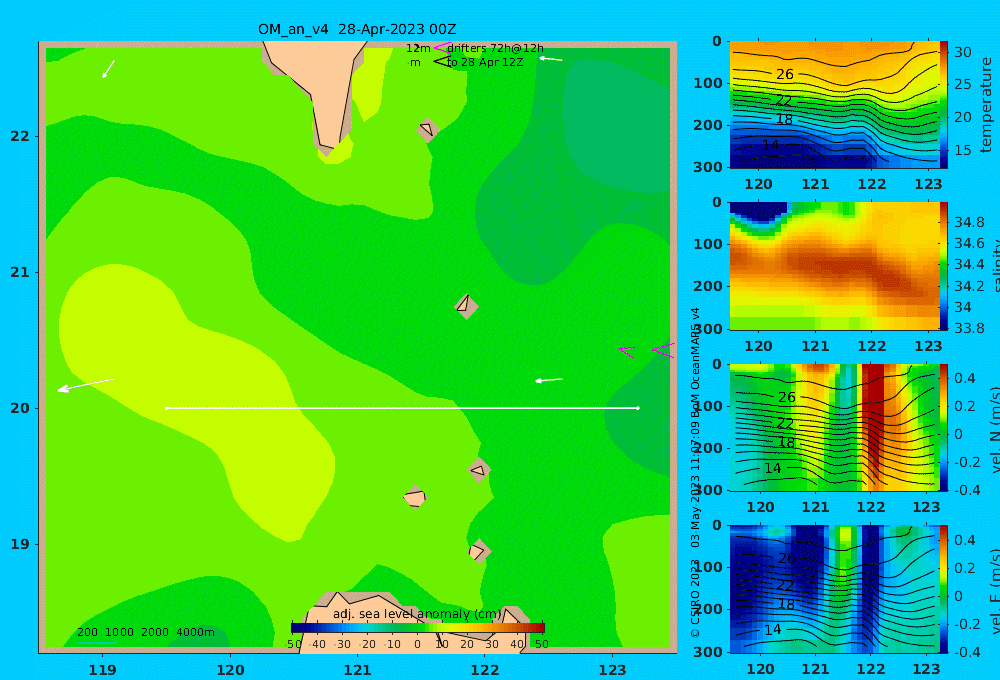
Task: Click the vel. E panel color bar
Action: 943,589
